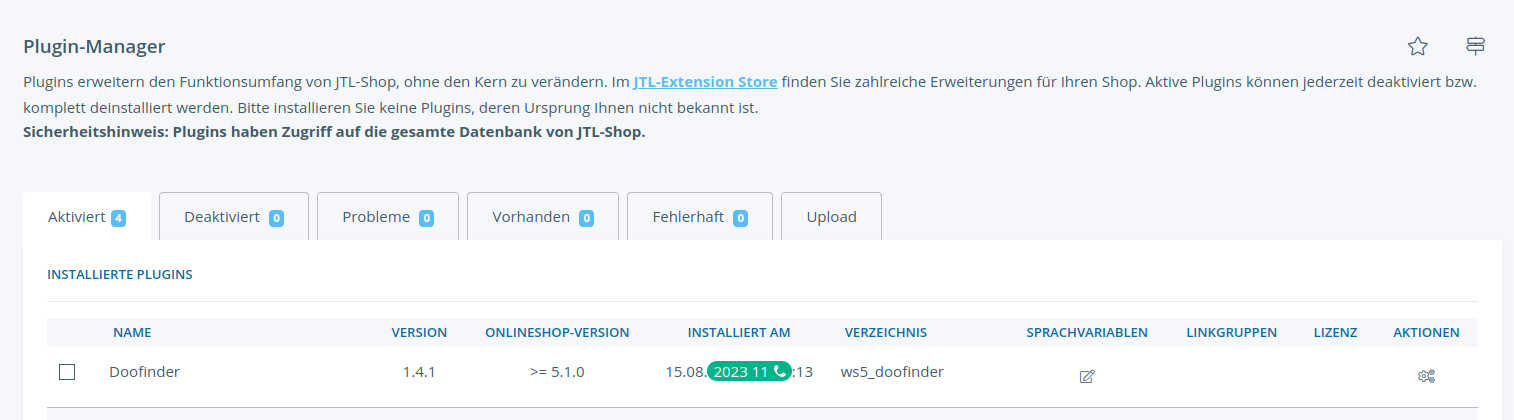Click the ws5_doofinder directory text
This screenshot has height=420, width=1514.
pyautogui.click(x=892, y=372)
